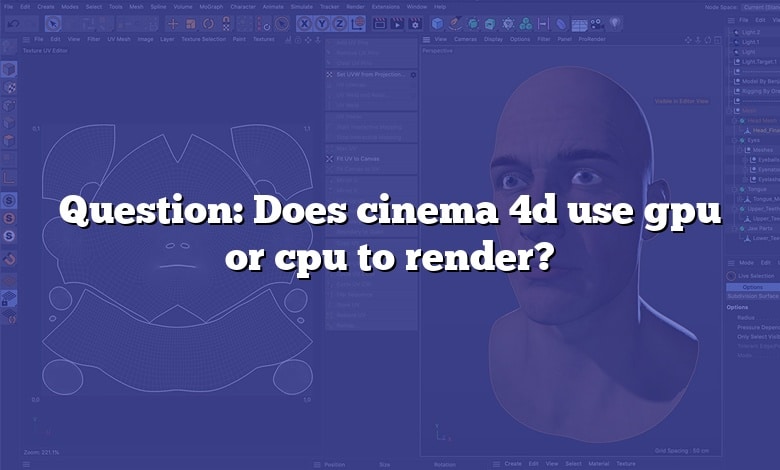Collapse the Eyes group expander

(x=735, y=140)
